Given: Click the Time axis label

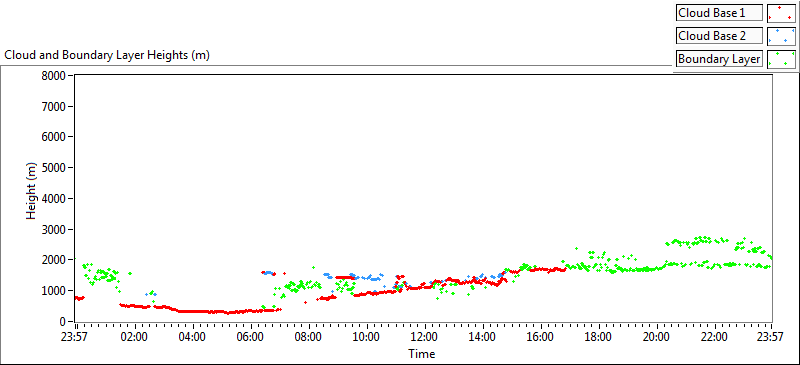Looking at the screenshot, I should 421,353.
